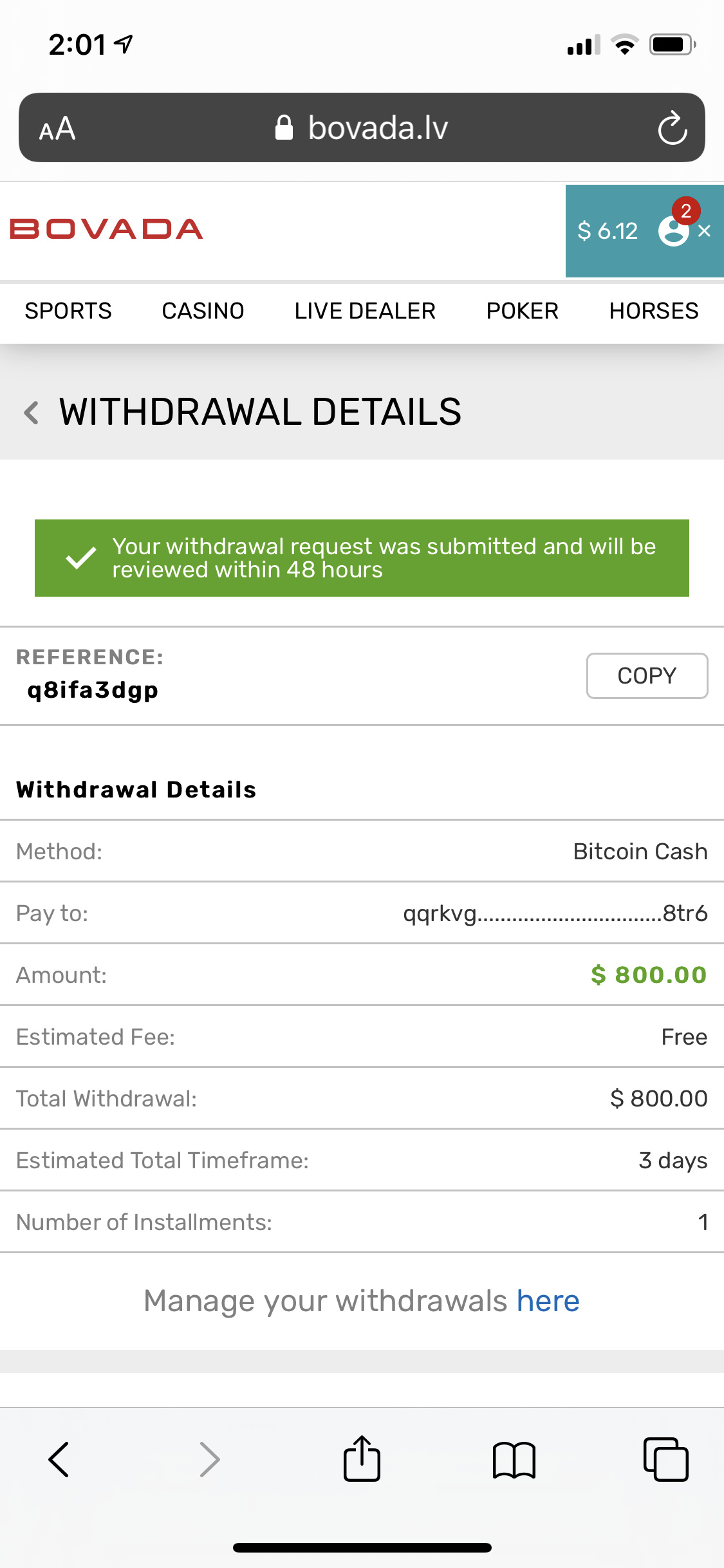
Task: Select the LIVE DEALER tab
Action: point(365,311)
